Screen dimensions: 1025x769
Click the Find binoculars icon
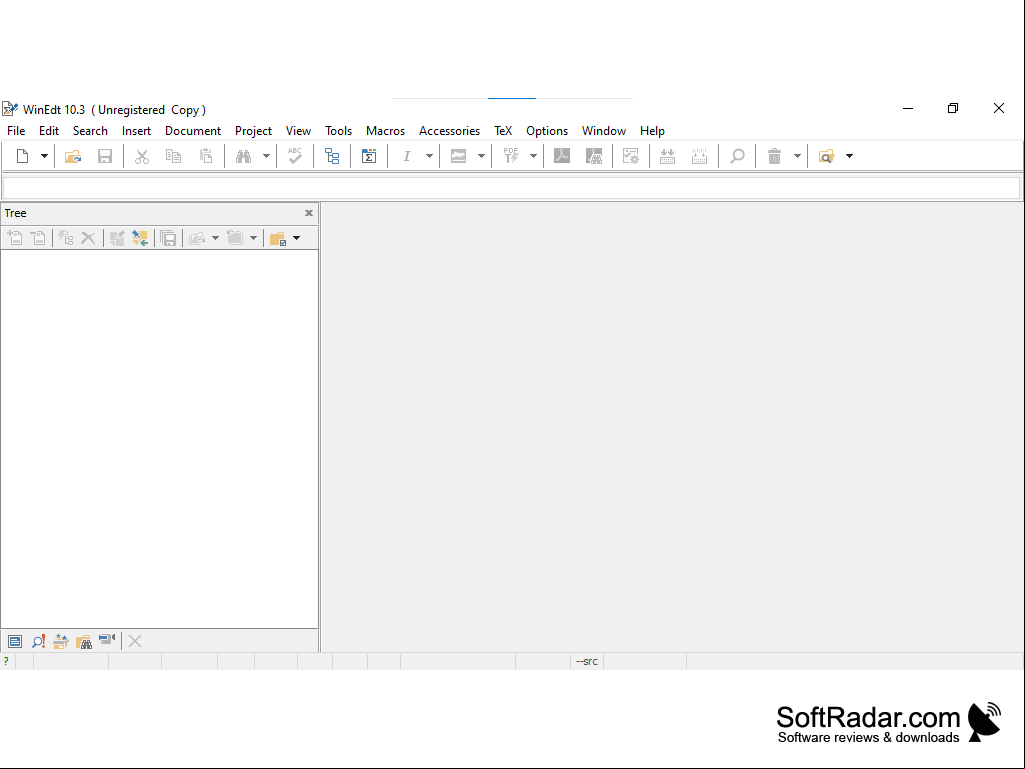pos(244,156)
